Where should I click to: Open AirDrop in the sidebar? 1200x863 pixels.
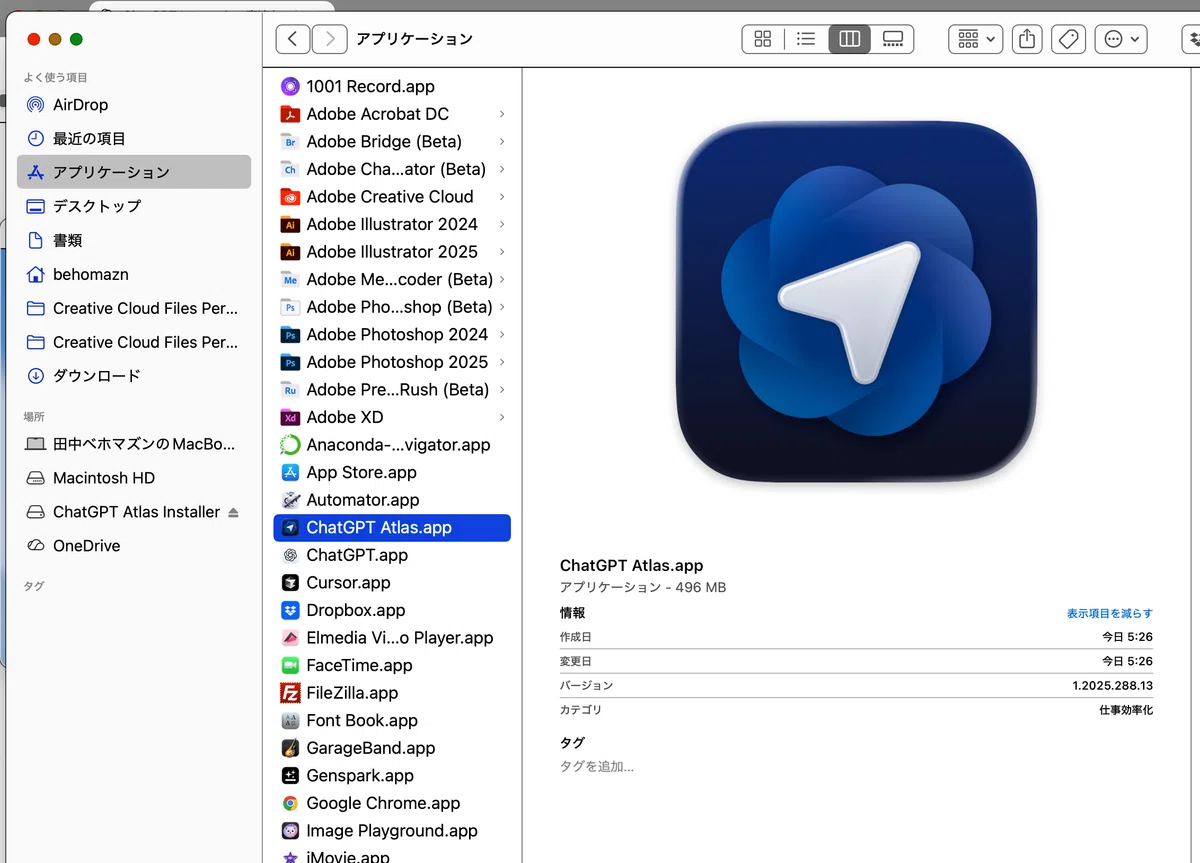[x=134, y=105]
